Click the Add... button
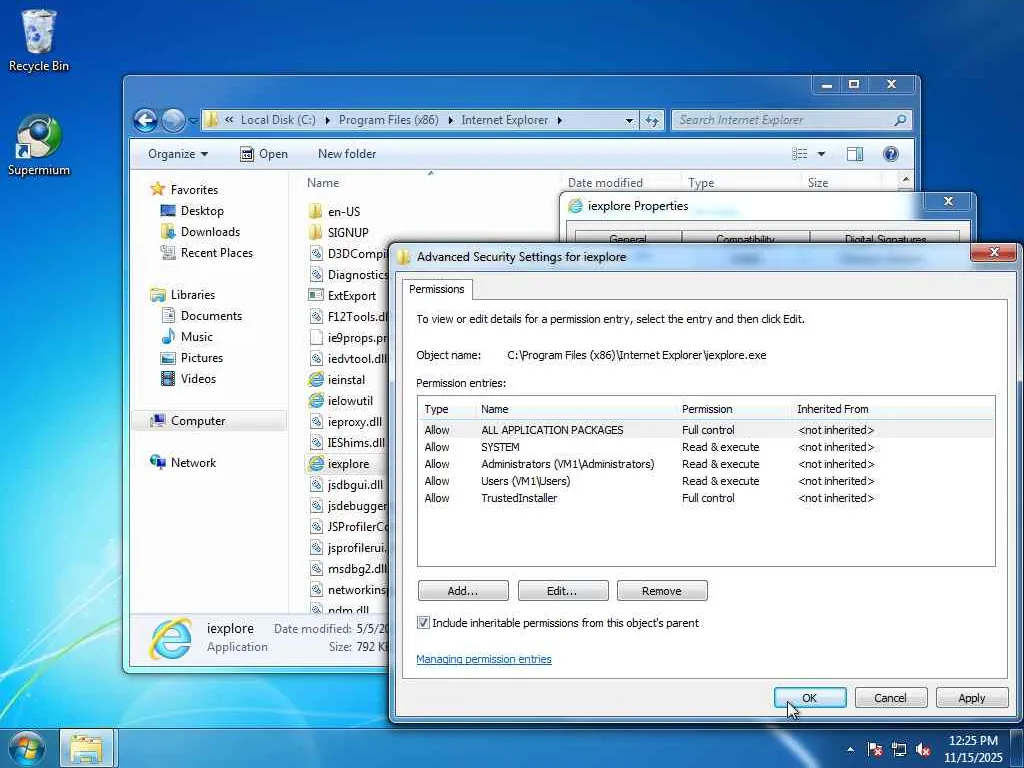Viewport: 1024px width, 768px height. tap(463, 591)
